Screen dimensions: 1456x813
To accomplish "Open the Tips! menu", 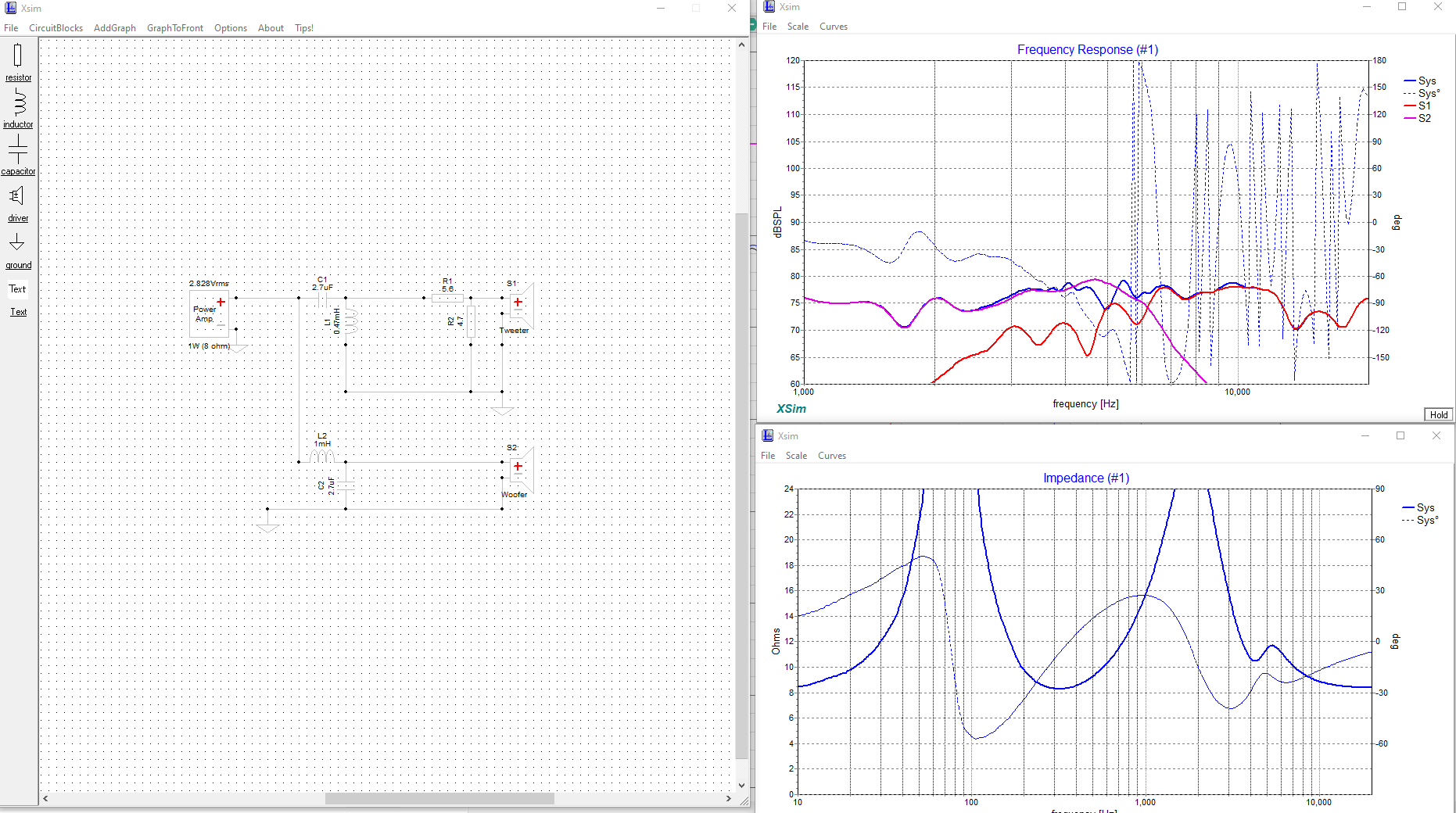I will pos(304,28).
